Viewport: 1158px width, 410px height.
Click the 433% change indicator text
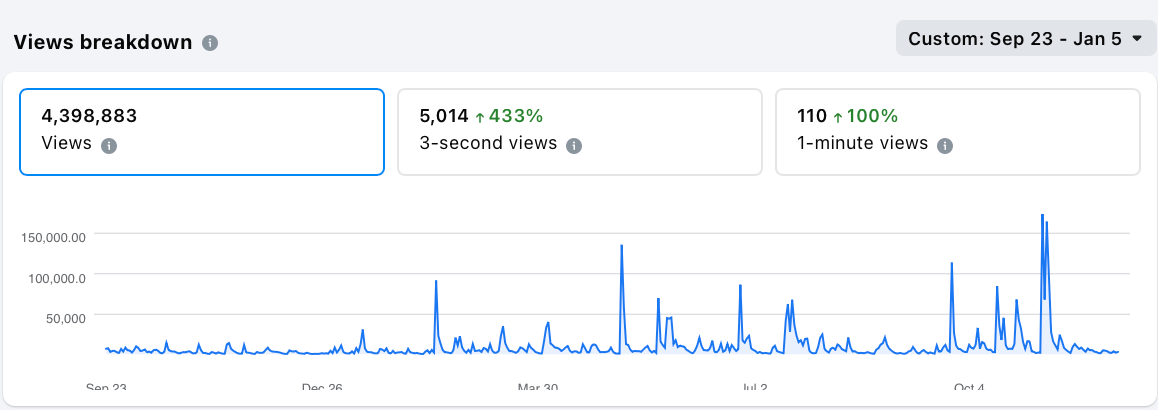click(515, 116)
